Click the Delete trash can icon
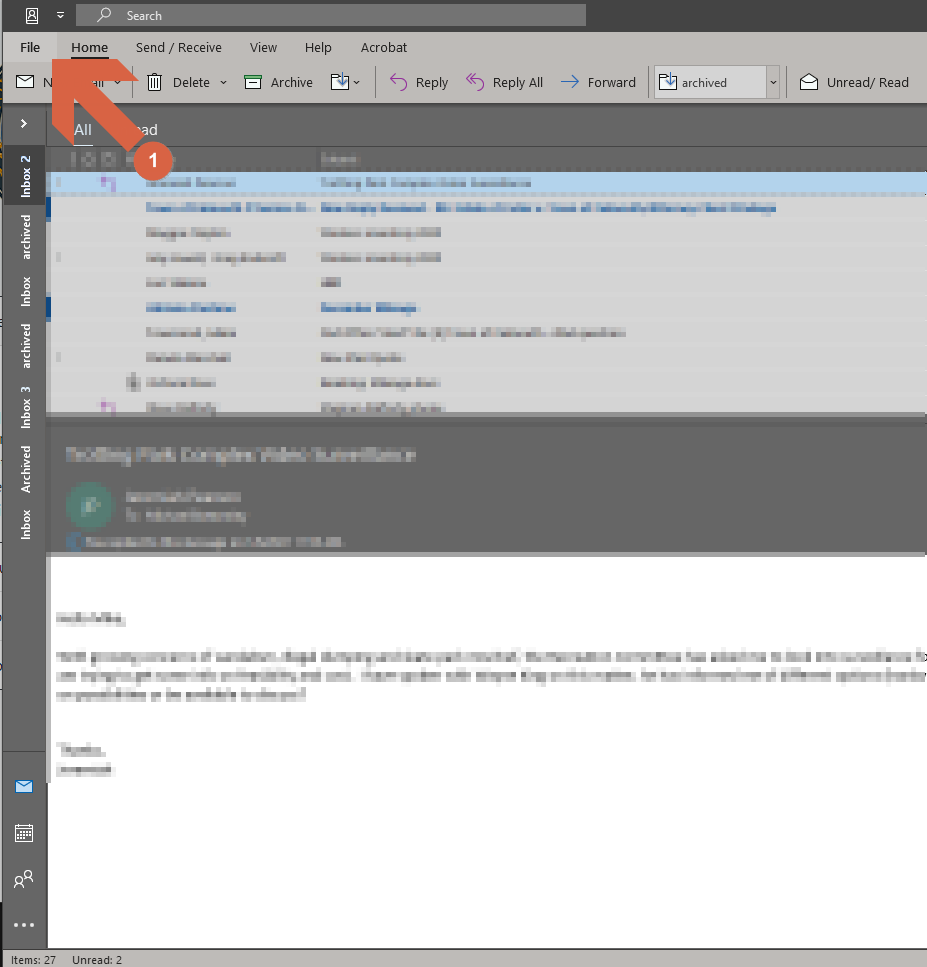This screenshot has width=927, height=967. click(x=154, y=82)
